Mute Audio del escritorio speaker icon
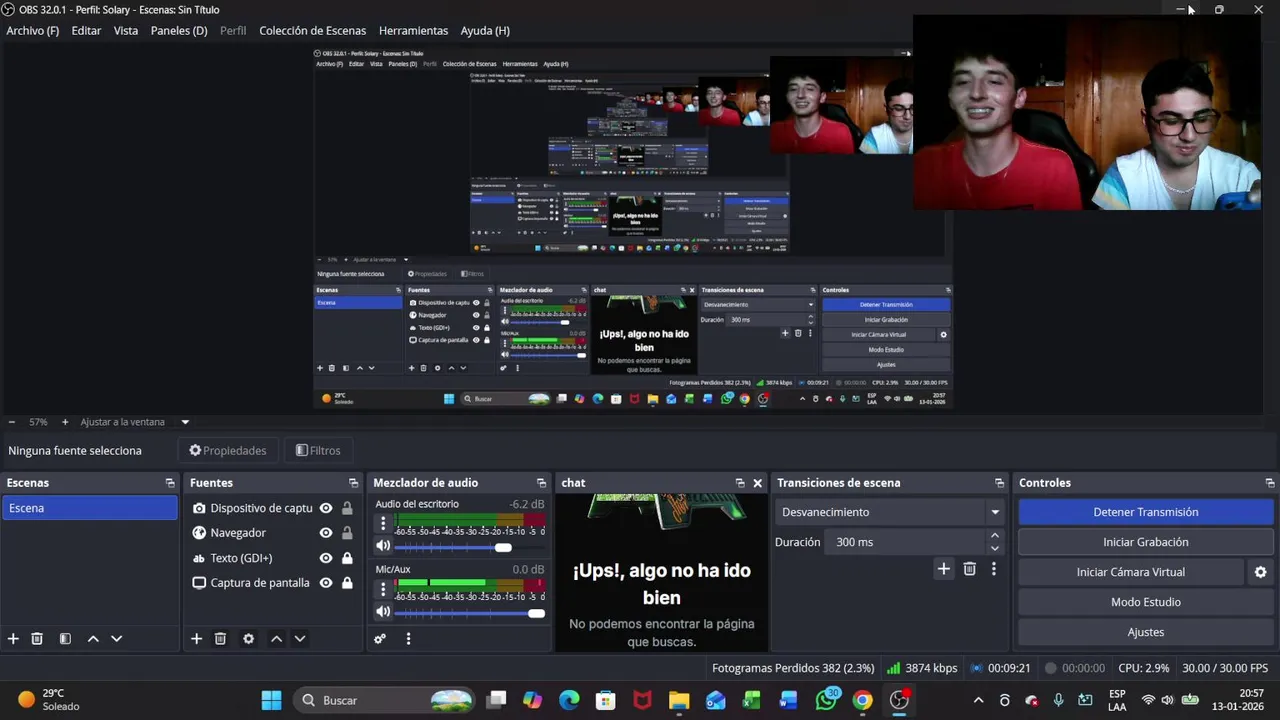The image size is (1280, 720). coord(383,546)
